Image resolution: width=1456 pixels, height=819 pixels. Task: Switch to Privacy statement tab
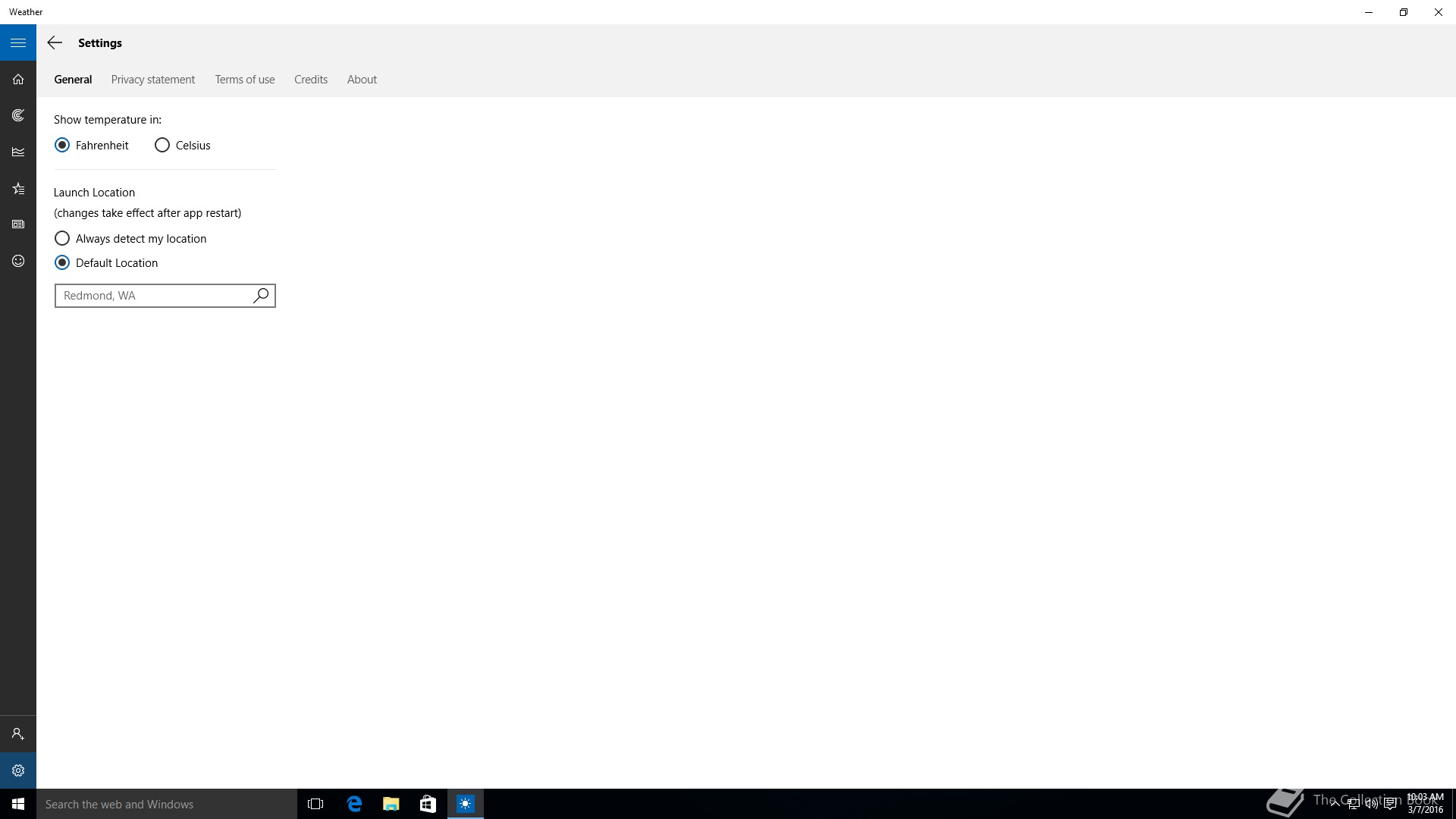click(152, 80)
